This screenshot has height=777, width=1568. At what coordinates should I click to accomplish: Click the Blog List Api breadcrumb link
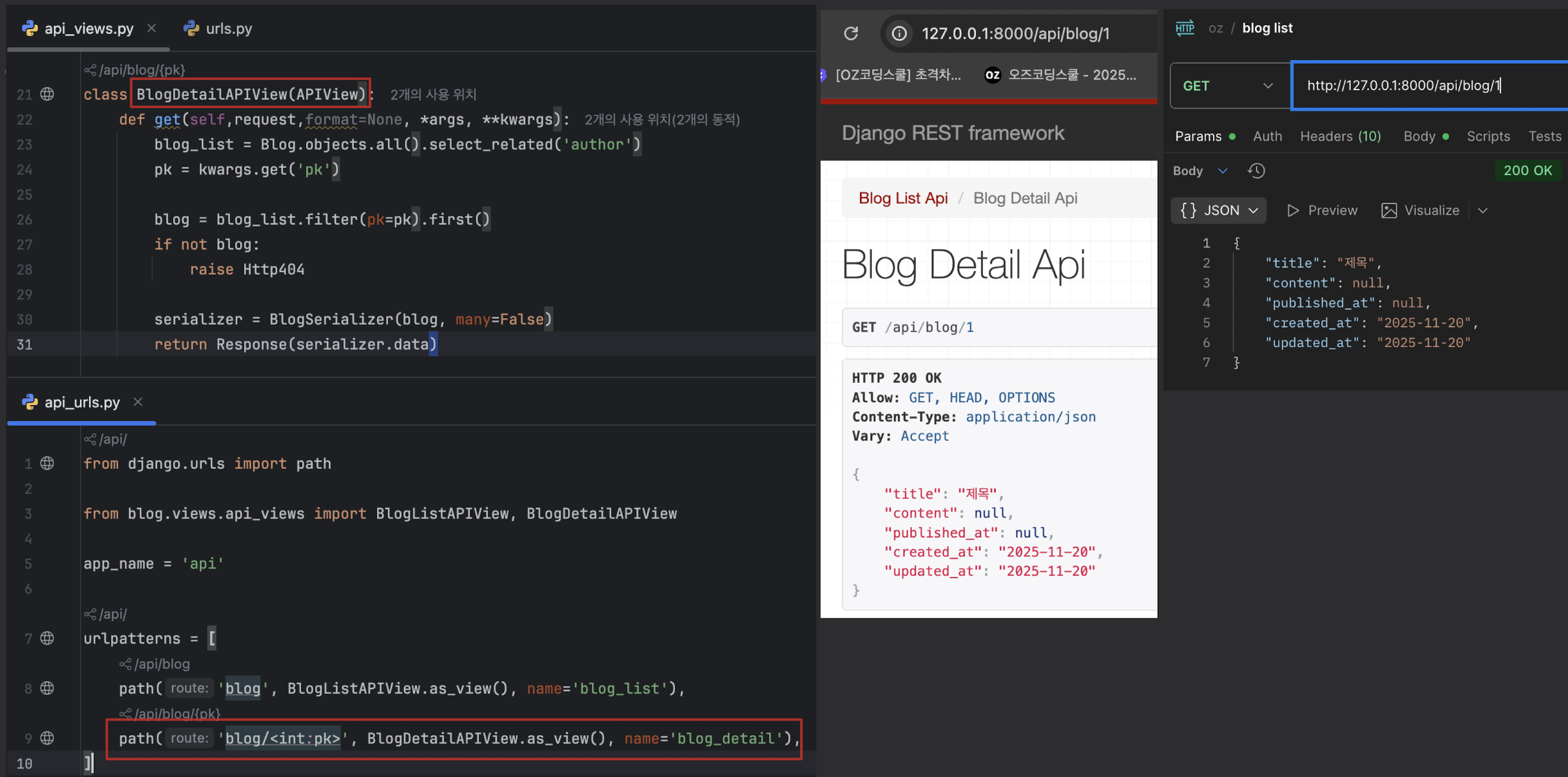point(903,198)
